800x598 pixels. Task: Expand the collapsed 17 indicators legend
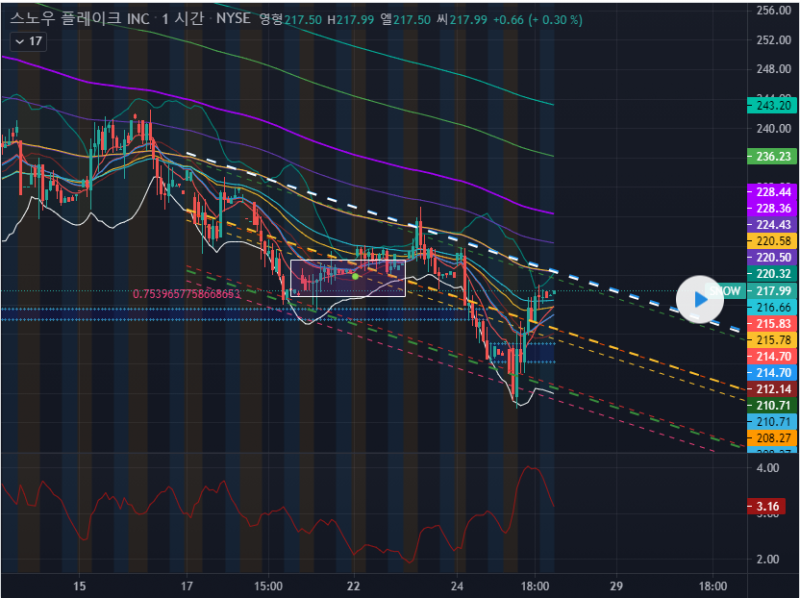pyautogui.click(x=27, y=41)
